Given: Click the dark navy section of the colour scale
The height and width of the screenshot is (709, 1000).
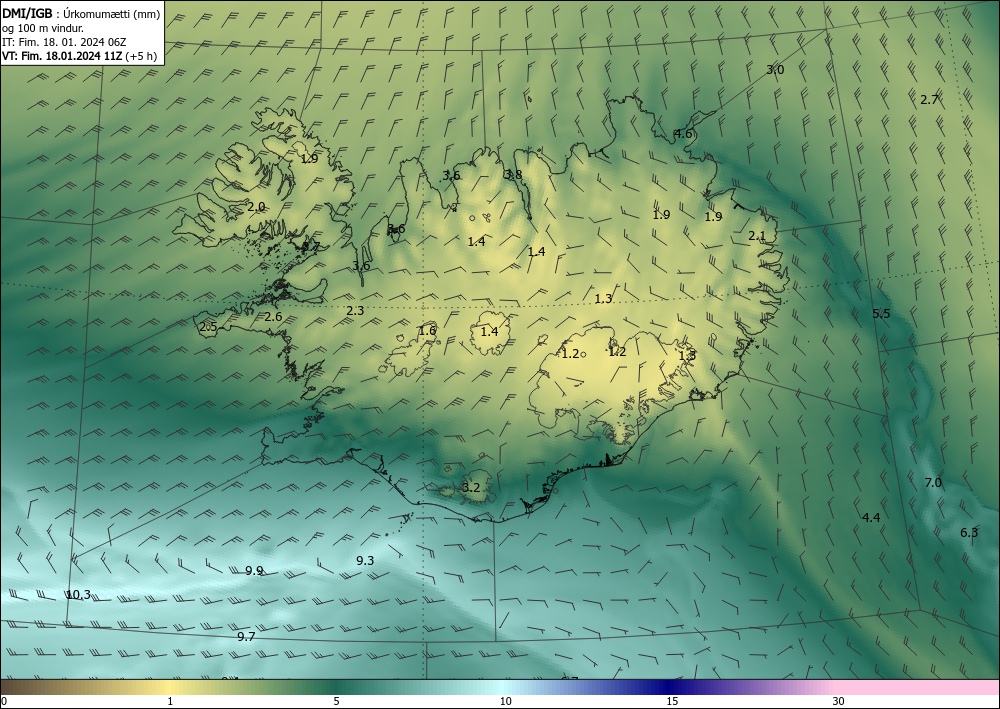Looking at the screenshot, I should 670,687.
